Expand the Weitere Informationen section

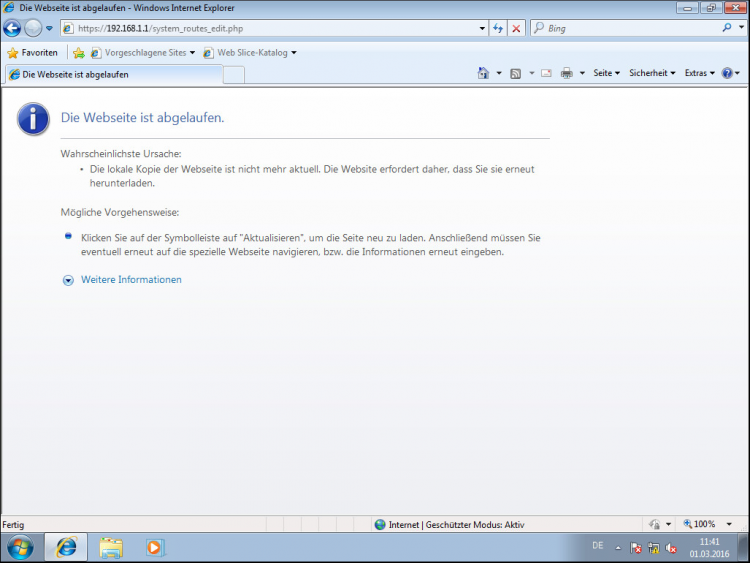130,280
